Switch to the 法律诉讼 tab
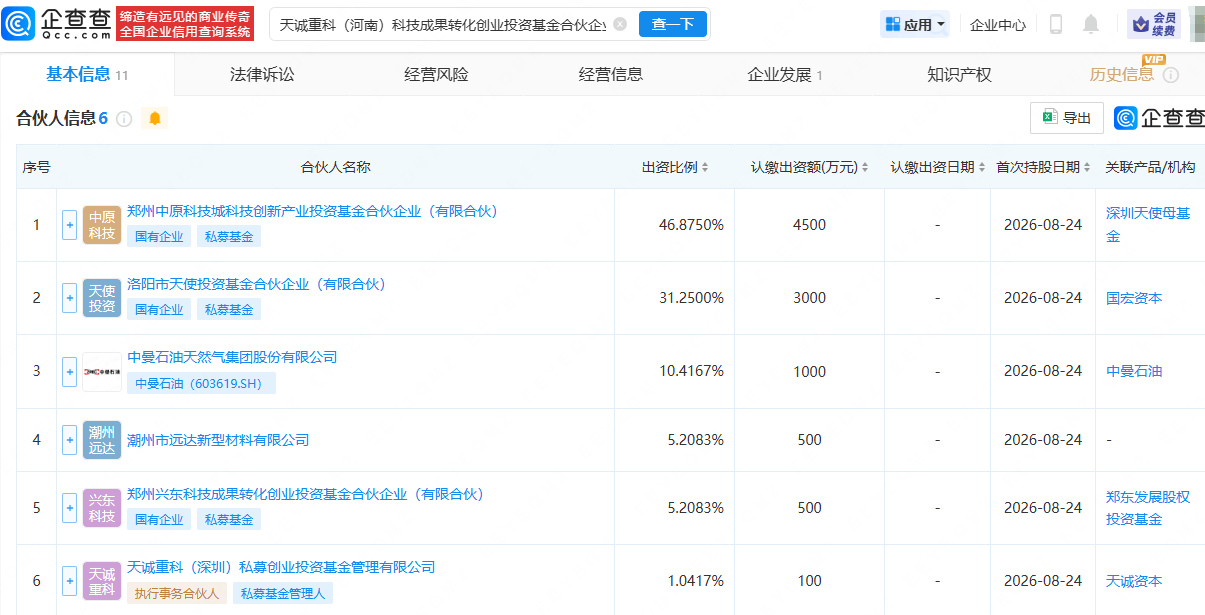Image resolution: width=1205 pixels, height=615 pixels. [x=262, y=74]
